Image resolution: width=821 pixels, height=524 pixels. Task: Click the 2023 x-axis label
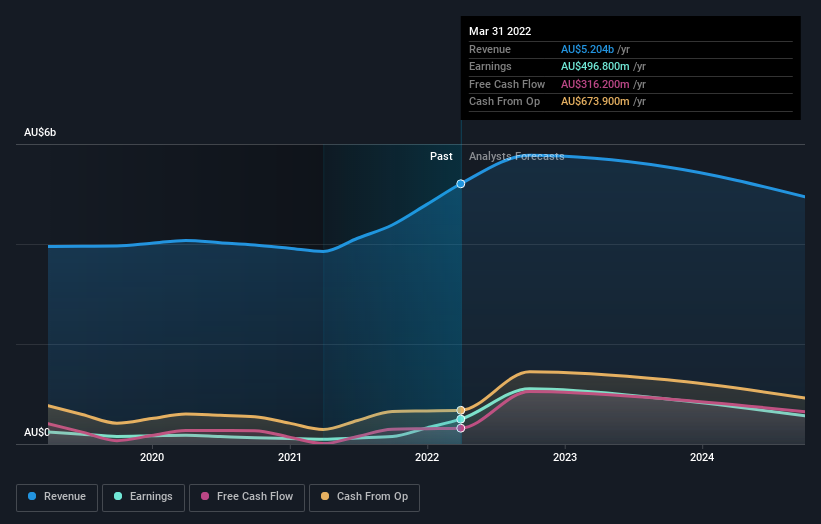565,458
